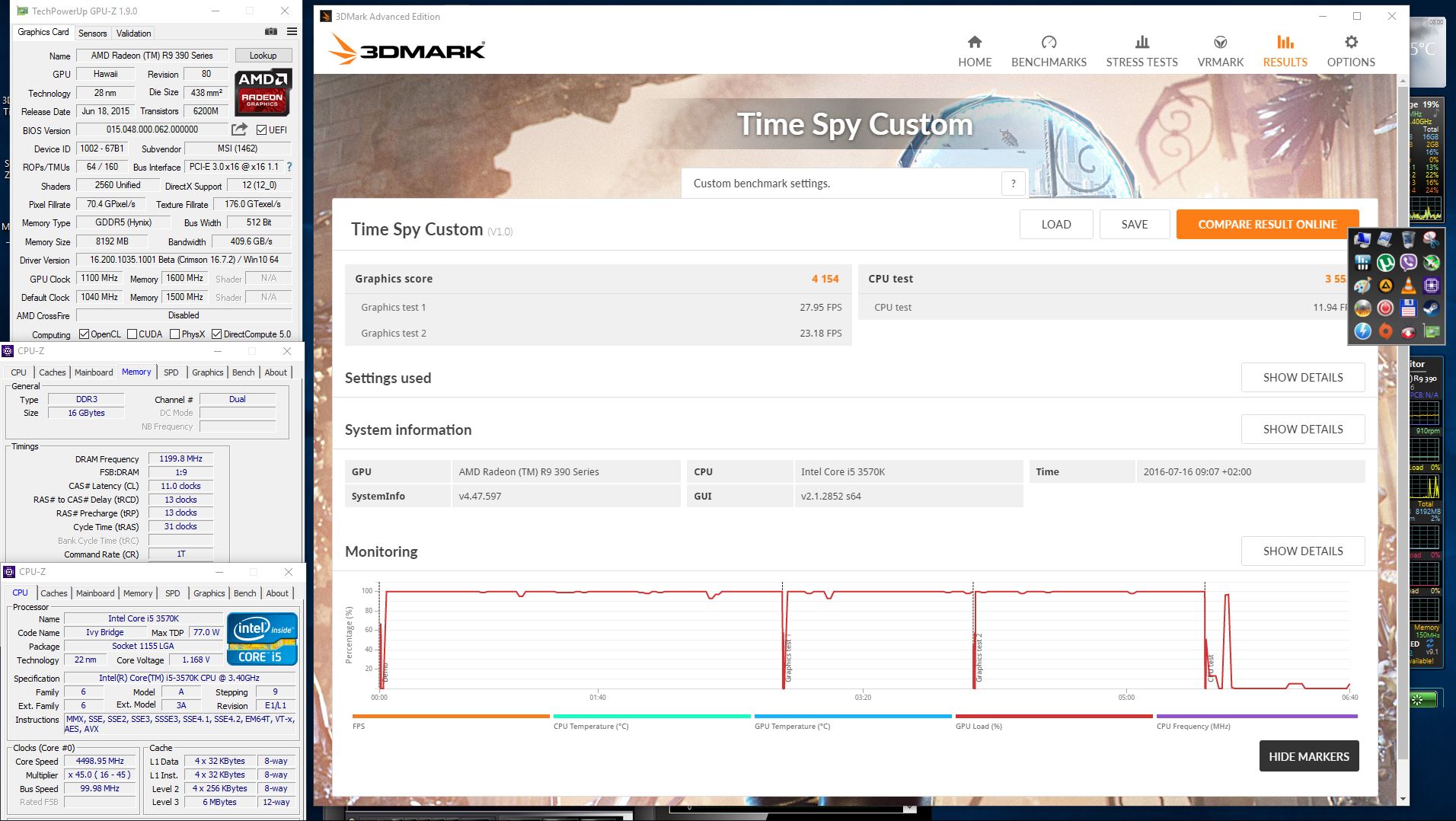Click the LOAD button

1056,224
